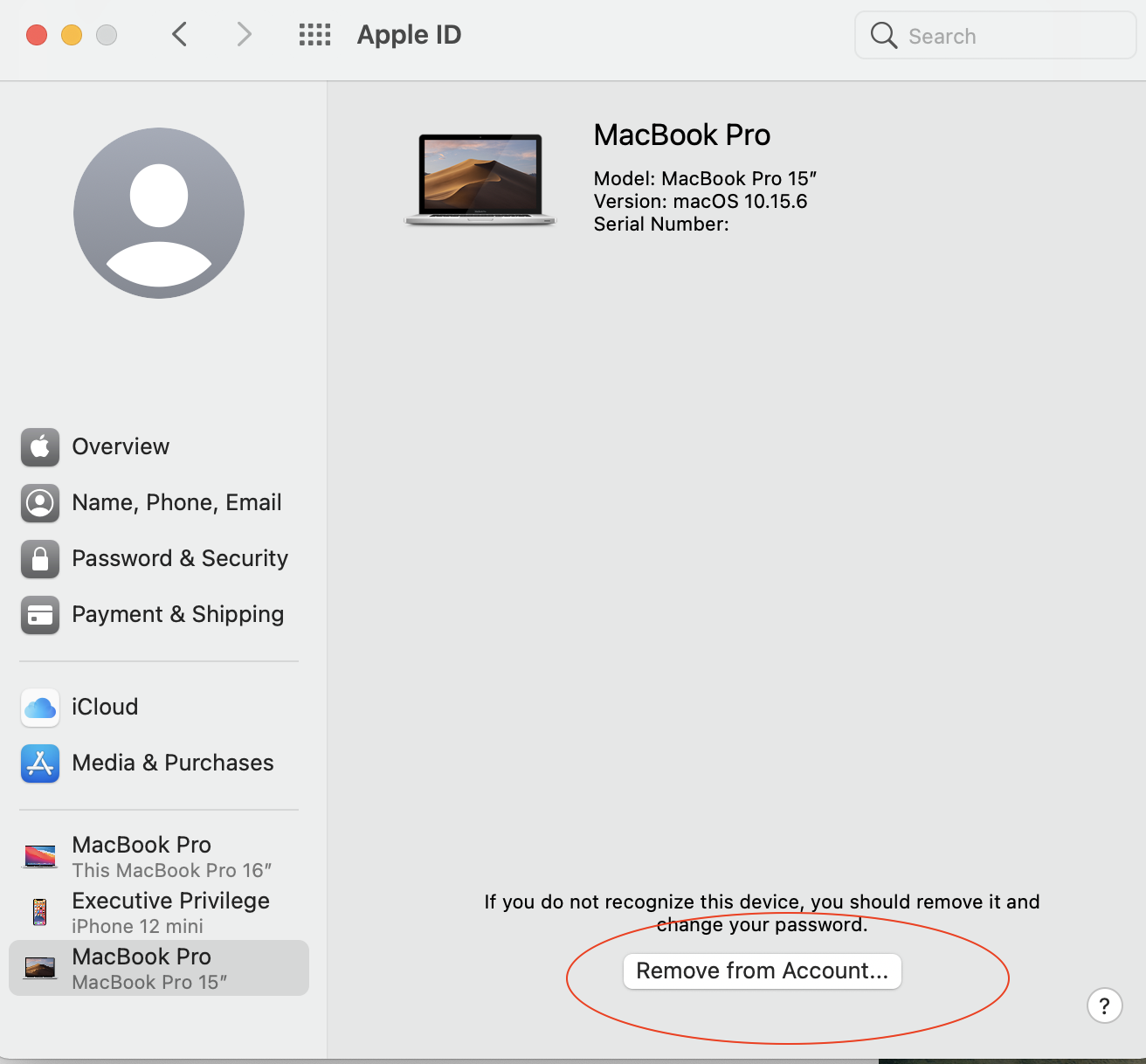Click the MacBook Pro device heading

[682, 135]
